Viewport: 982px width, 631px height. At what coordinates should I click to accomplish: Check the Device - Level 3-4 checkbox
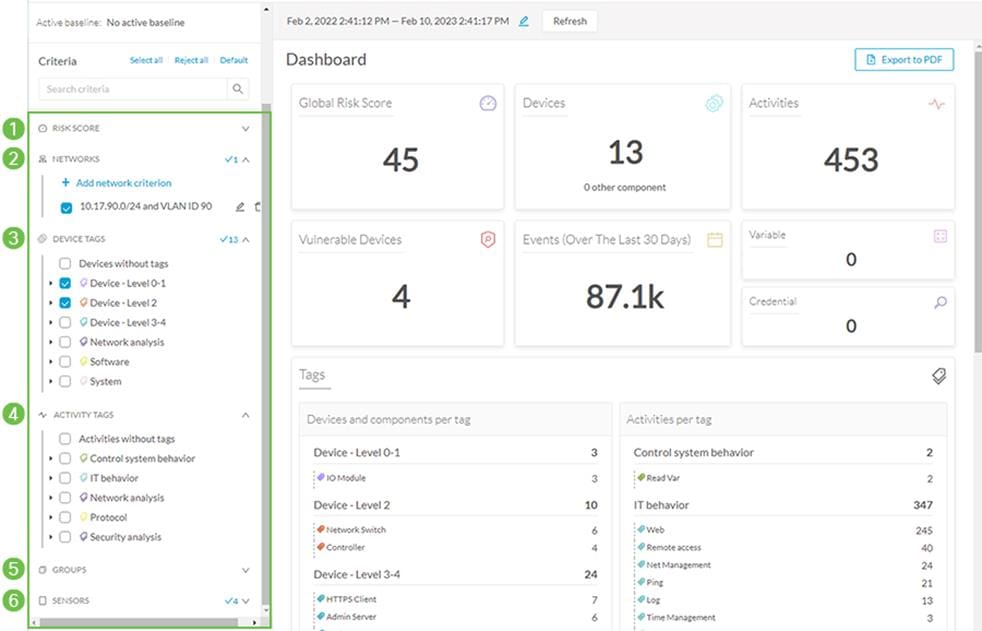click(65, 321)
